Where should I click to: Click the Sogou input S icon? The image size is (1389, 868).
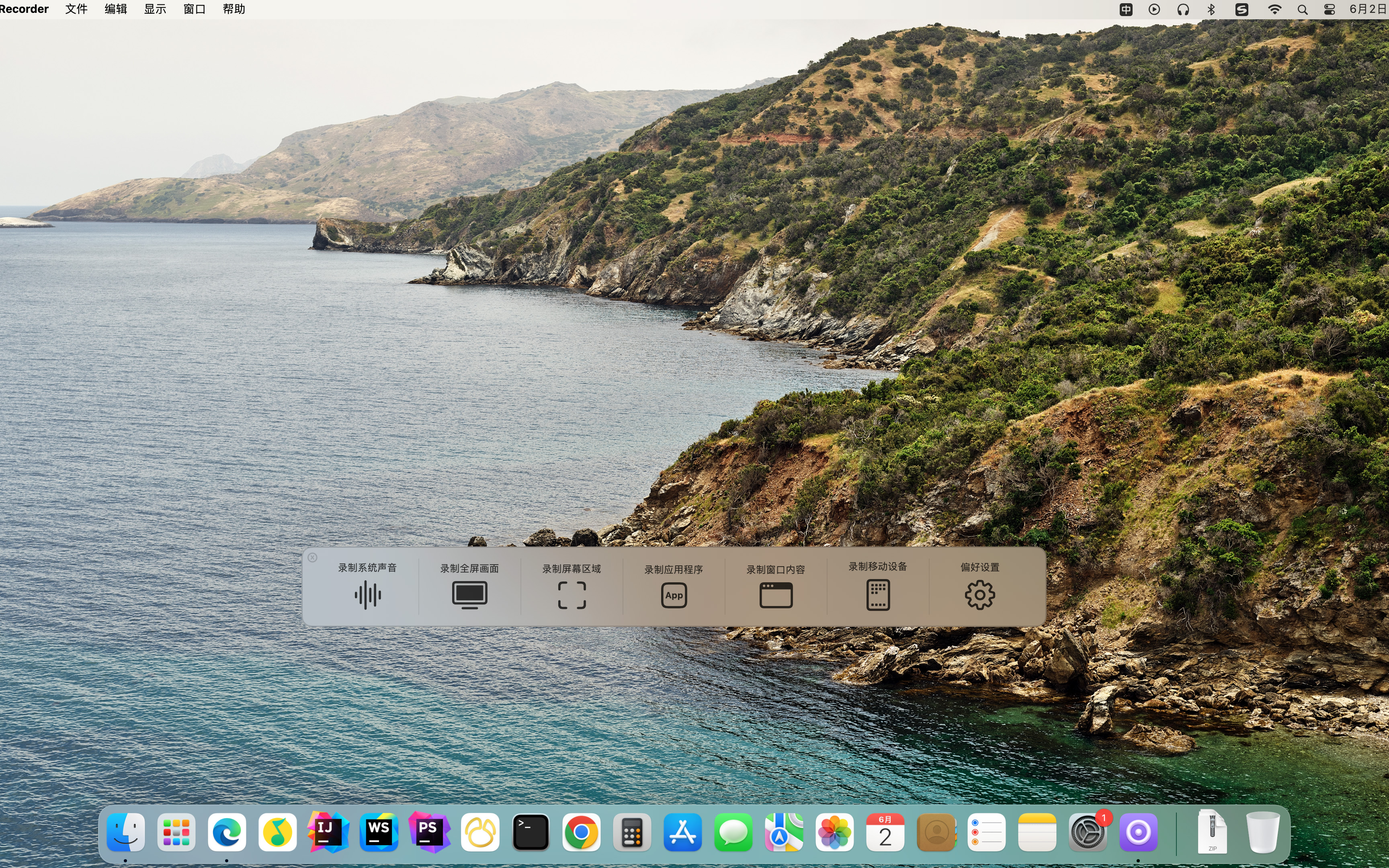(x=1241, y=9)
